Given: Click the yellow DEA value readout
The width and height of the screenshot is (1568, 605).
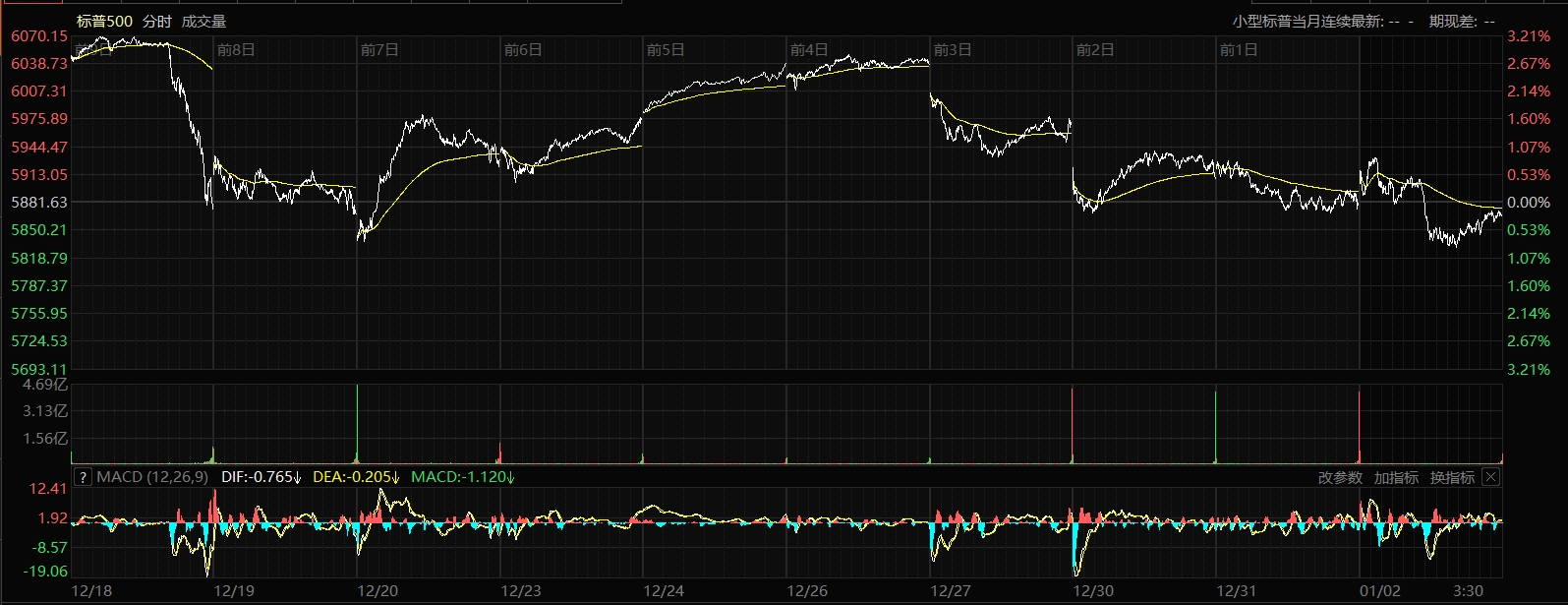Looking at the screenshot, I should point(355,477).
